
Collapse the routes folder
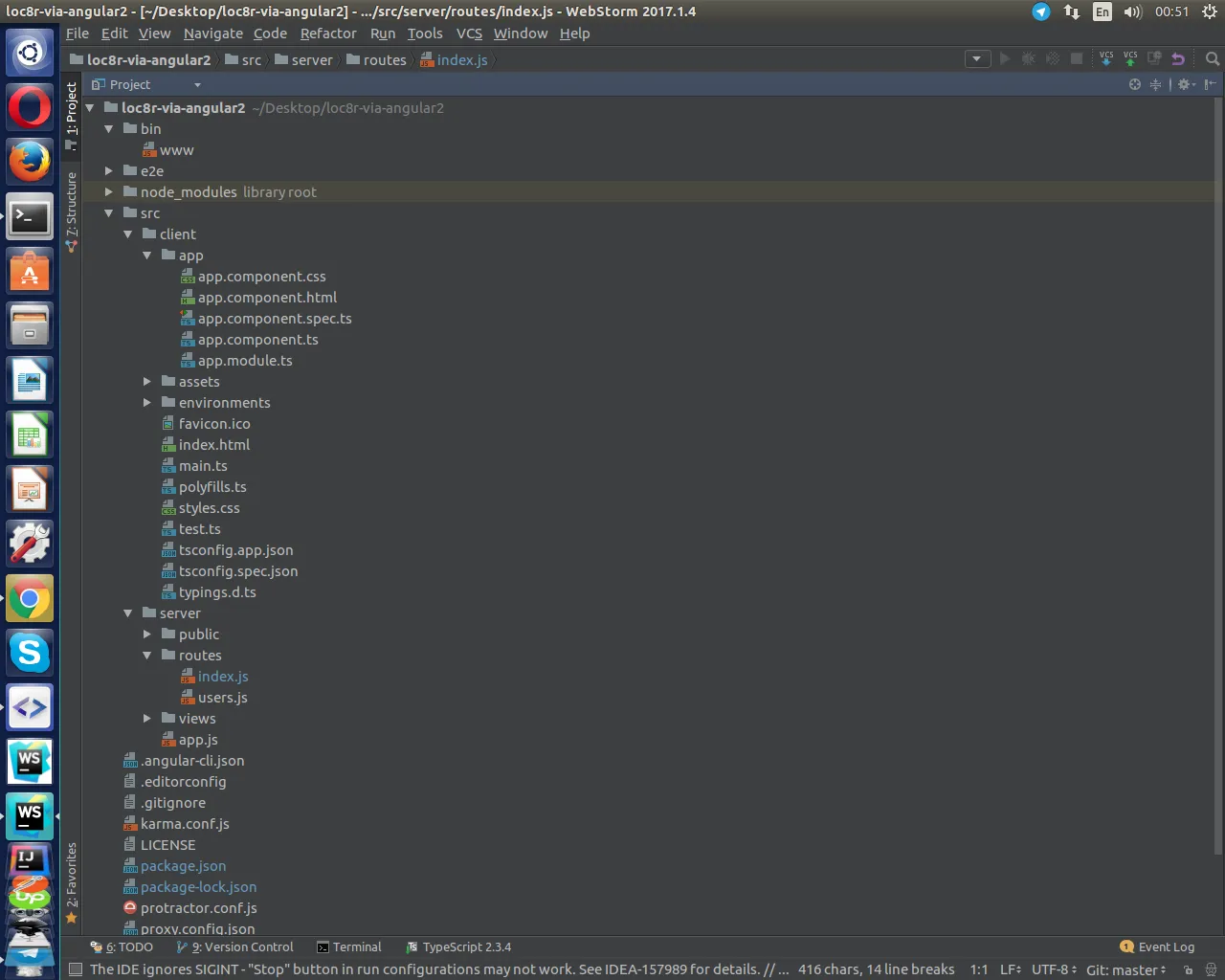point(147,656)
